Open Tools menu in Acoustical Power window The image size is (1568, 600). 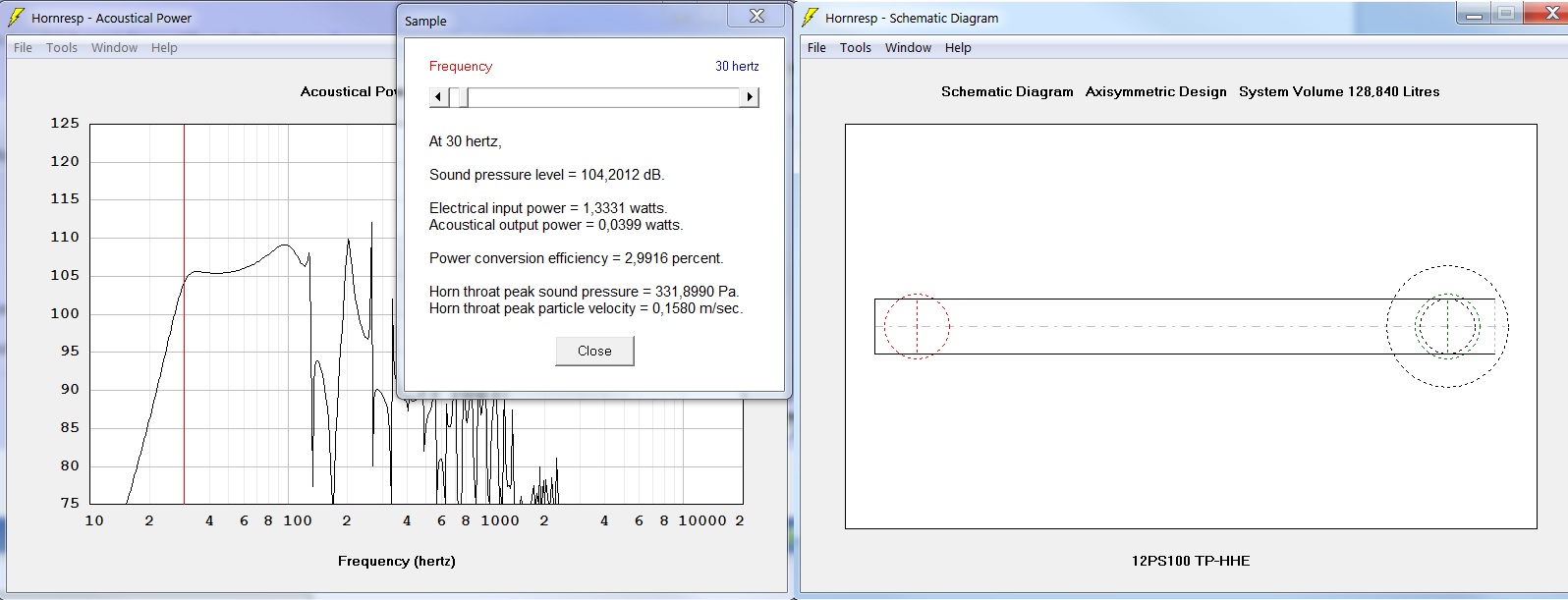tap(61, 47)
